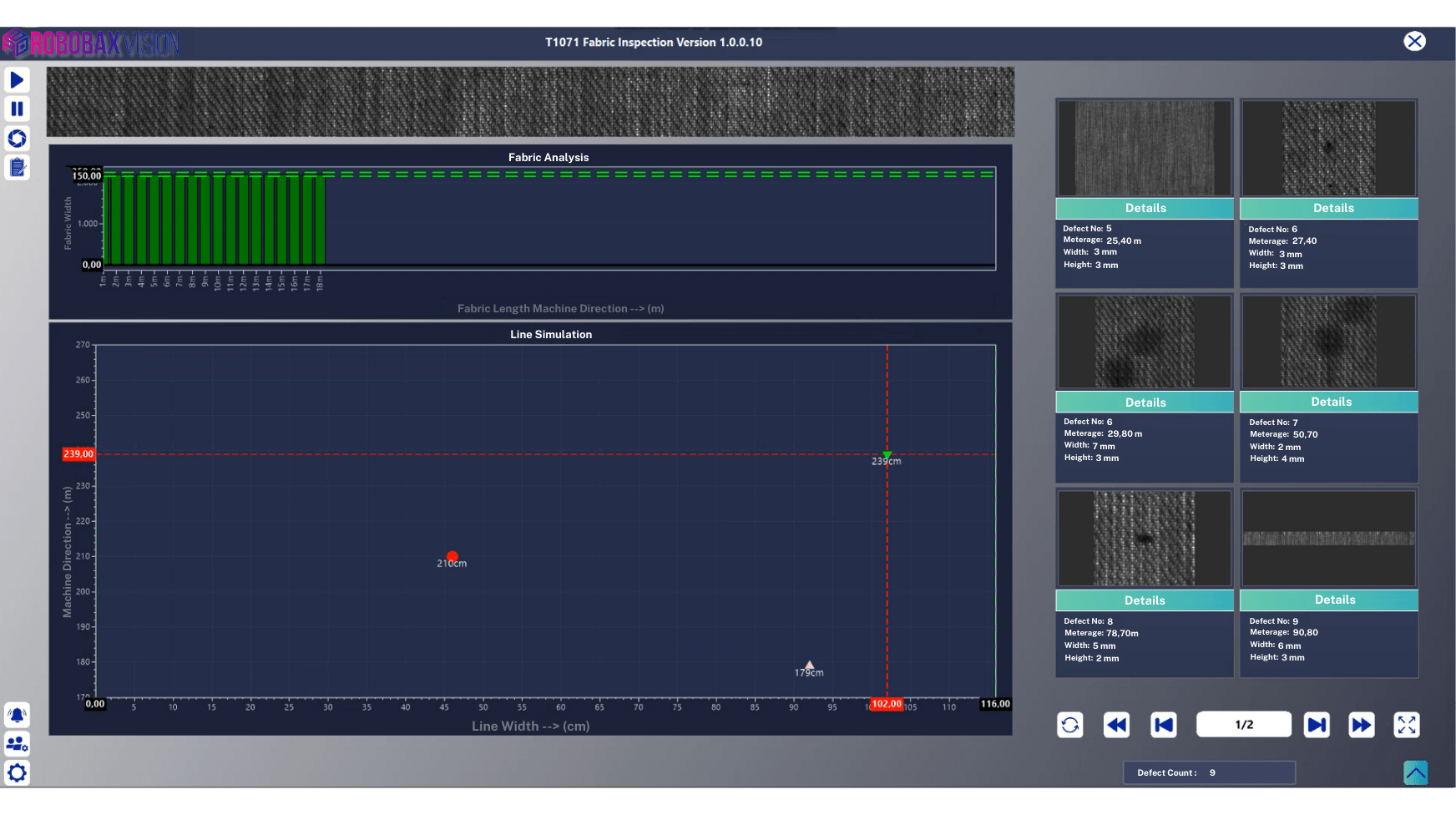Open Details for Defect No 8
Screen dimensions: 1456x815
(x=1145, y=600)
